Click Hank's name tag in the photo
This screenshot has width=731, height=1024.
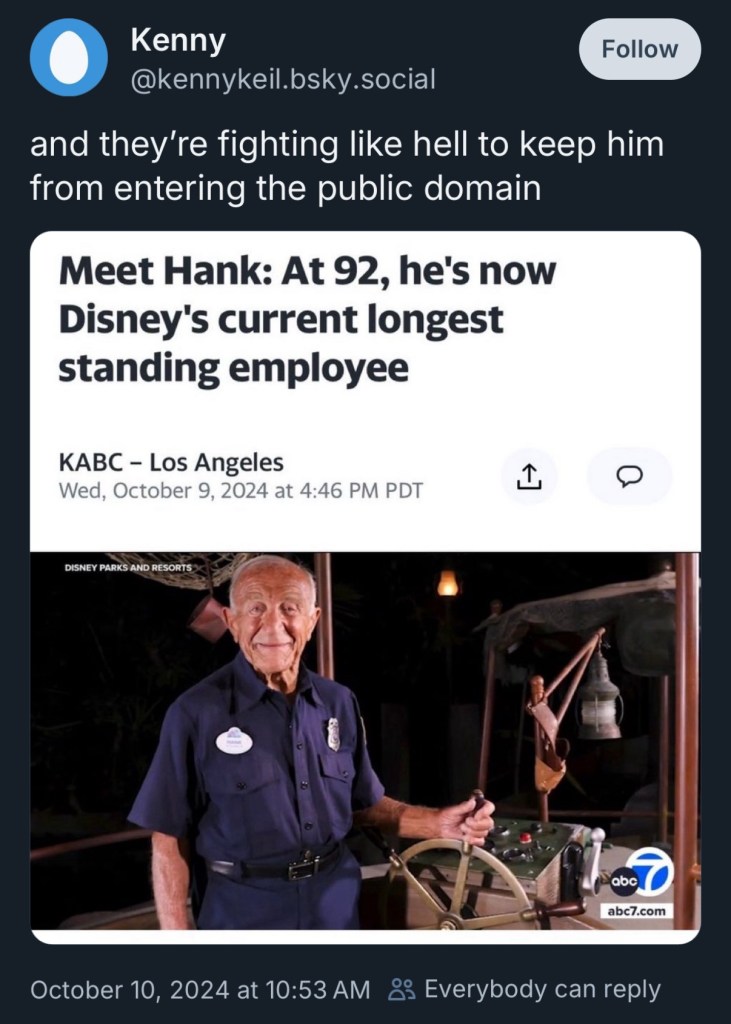pos(234,741)
